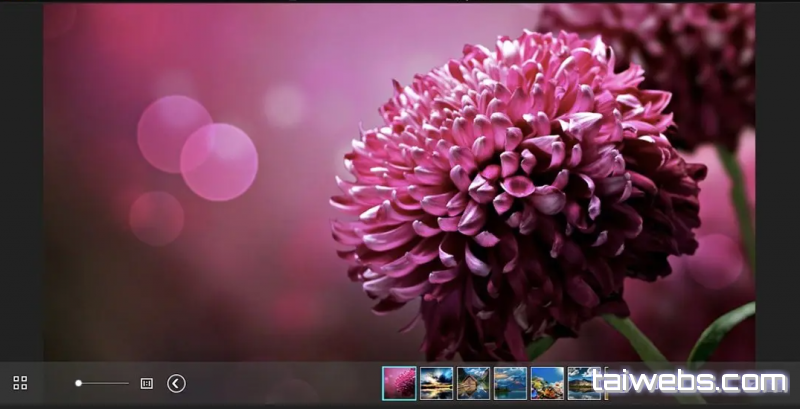Select the sixth thumbnail in the filmstrip
Screen dimensions: 800x409
[x=582, y=383]
